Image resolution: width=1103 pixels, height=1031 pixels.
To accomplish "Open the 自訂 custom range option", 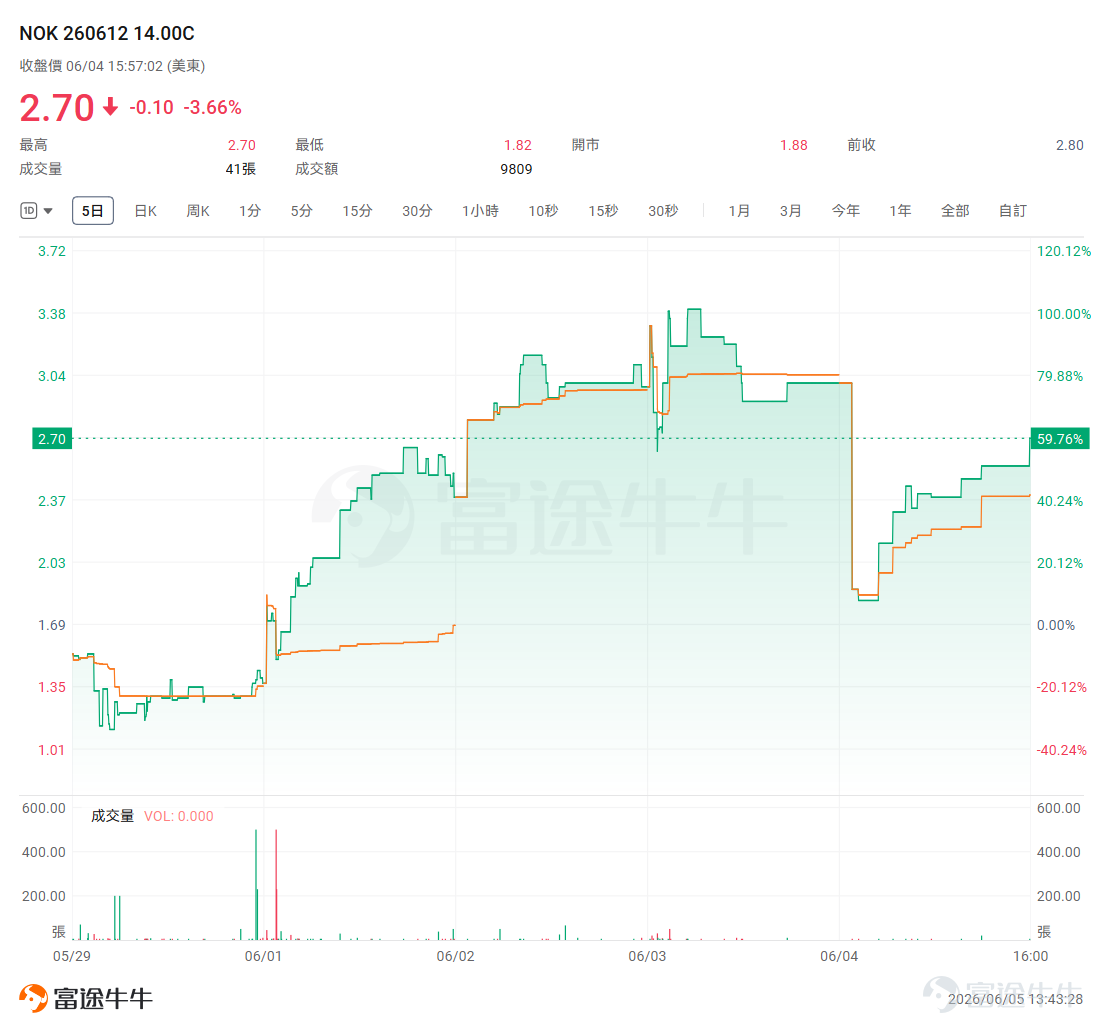I will pos(1013,211).
